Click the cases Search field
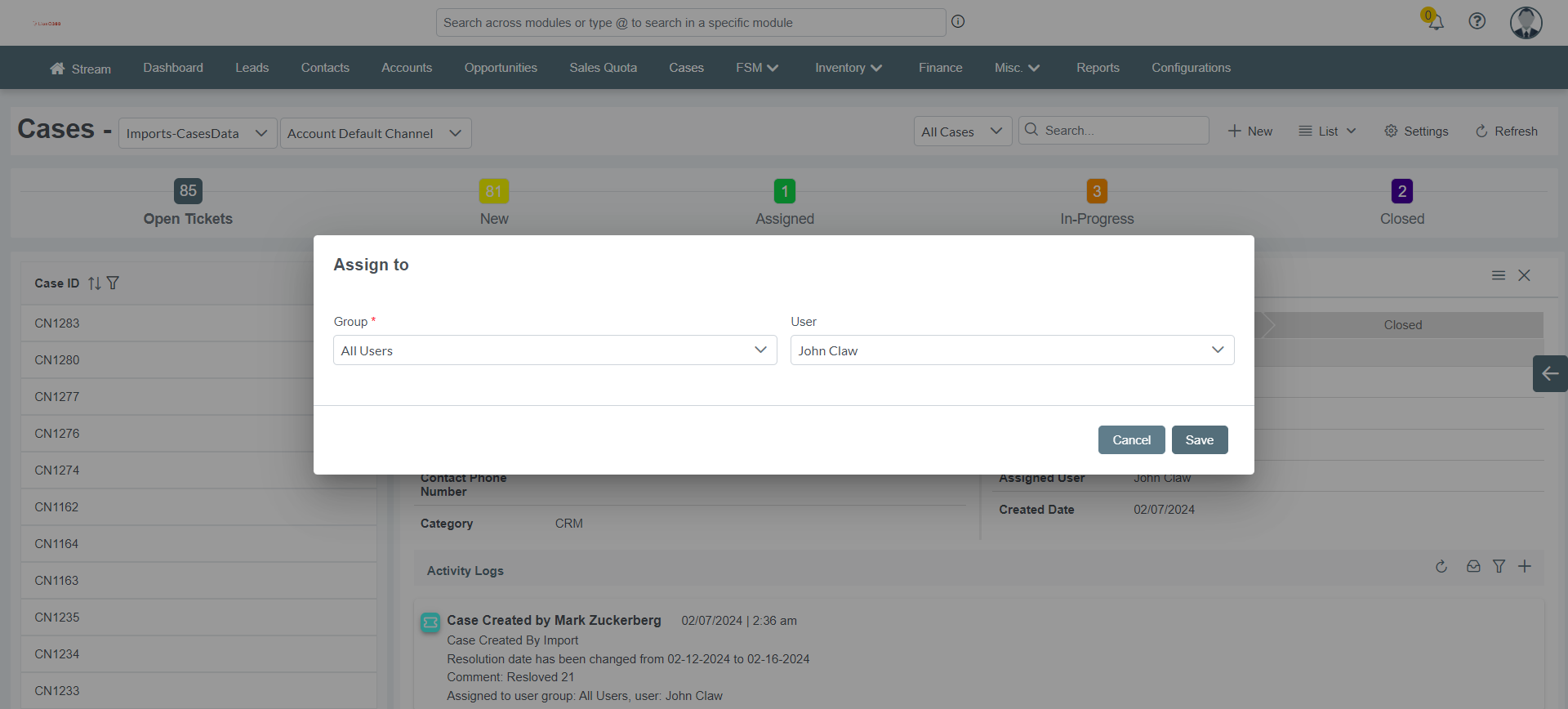The height and width of the screenshot is (709, 1568). (1114, 131)
